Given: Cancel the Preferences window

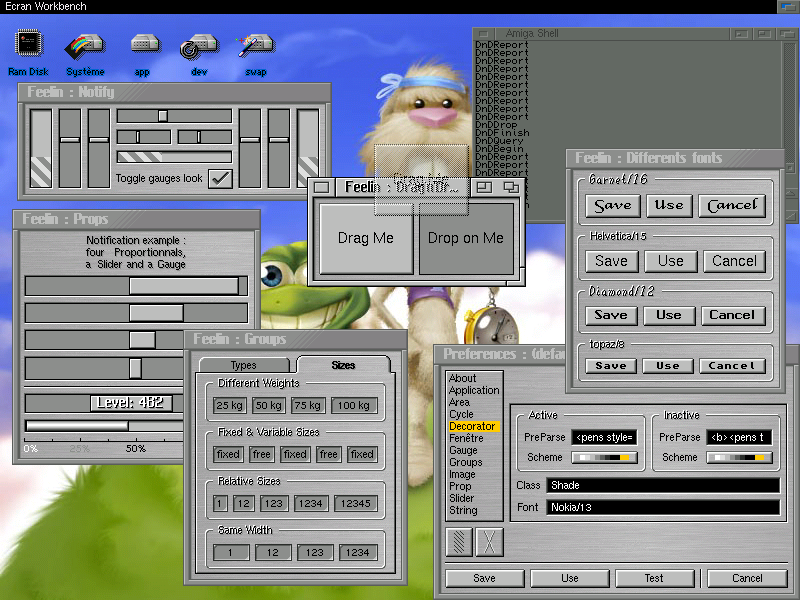Looking at the screenshot, I should point(747,579).
